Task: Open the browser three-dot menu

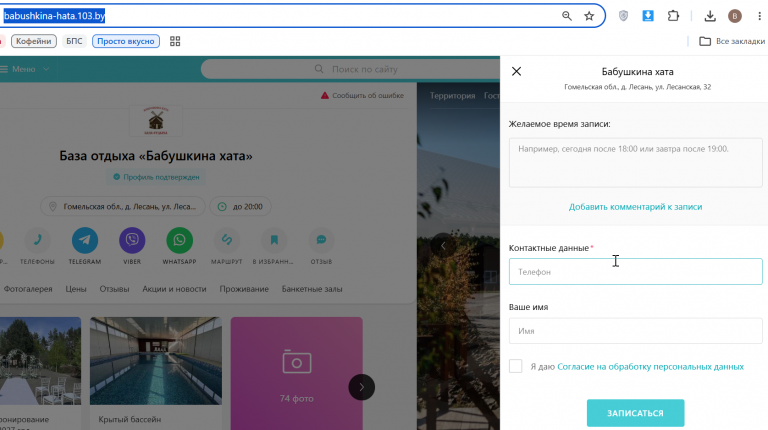Action: [760, 16]
